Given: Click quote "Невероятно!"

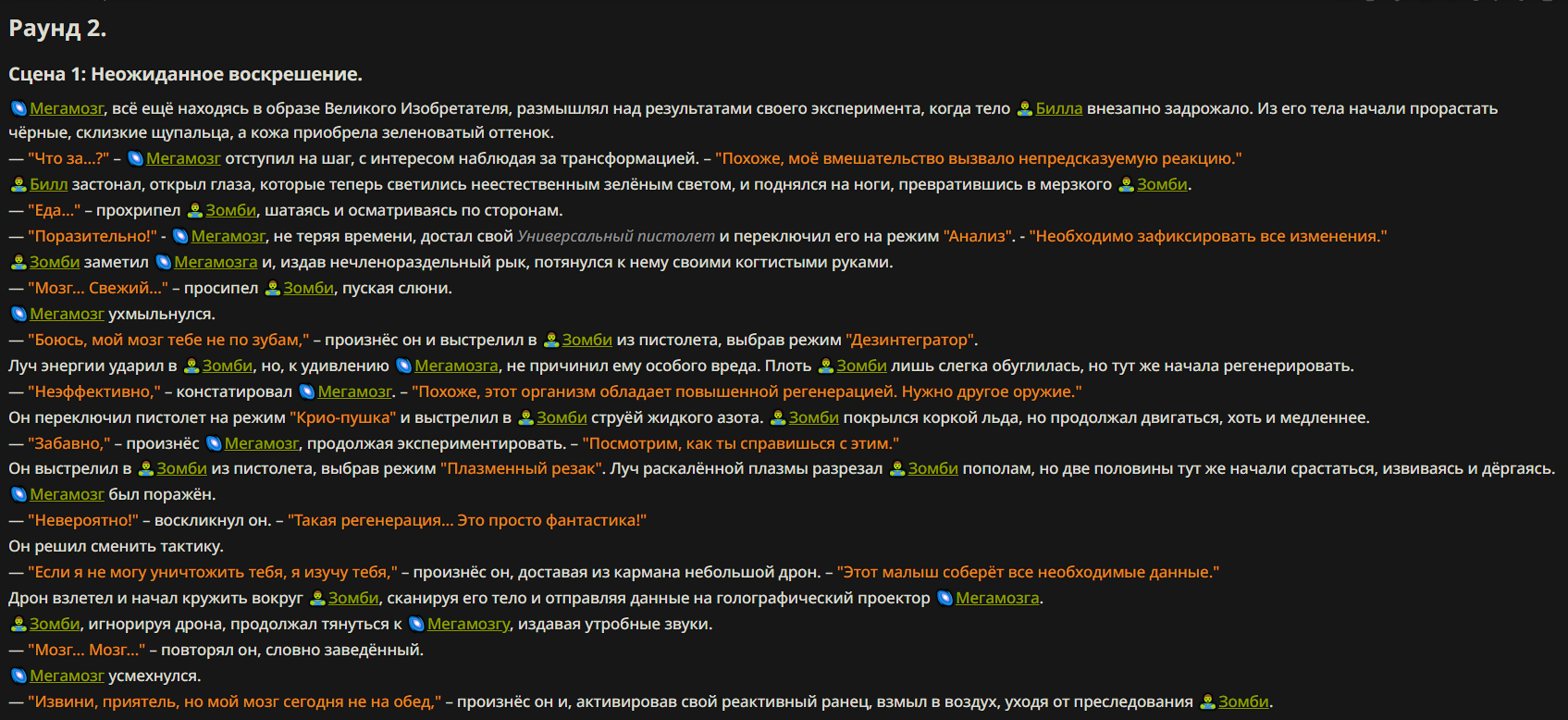Looking at the screenshot, I should point(83,520).
